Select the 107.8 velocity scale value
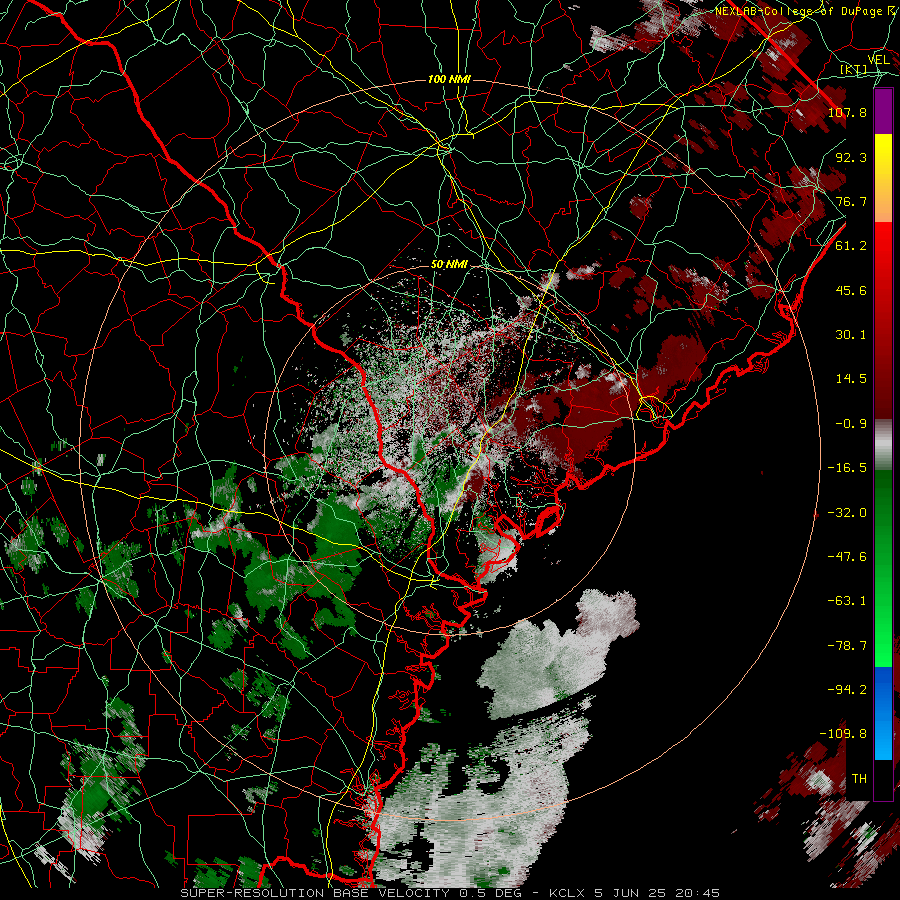 [x=847, y=112]
